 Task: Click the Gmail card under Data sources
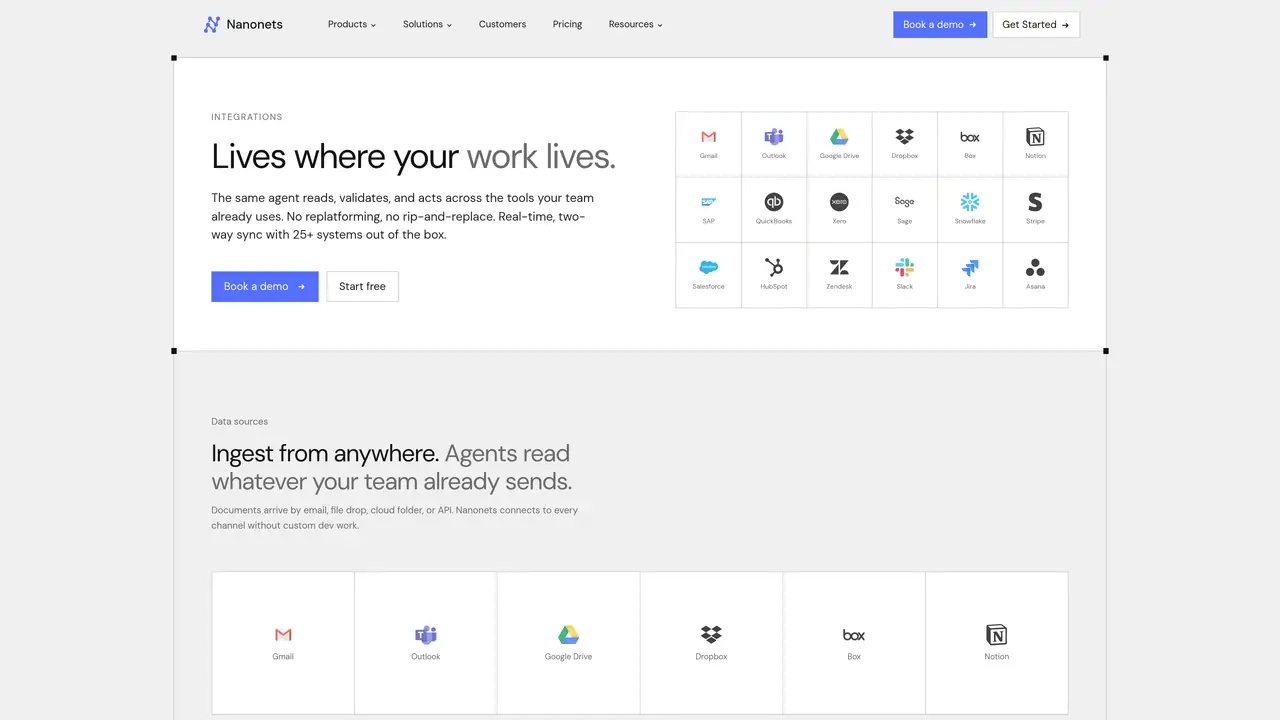coord(283,643)
